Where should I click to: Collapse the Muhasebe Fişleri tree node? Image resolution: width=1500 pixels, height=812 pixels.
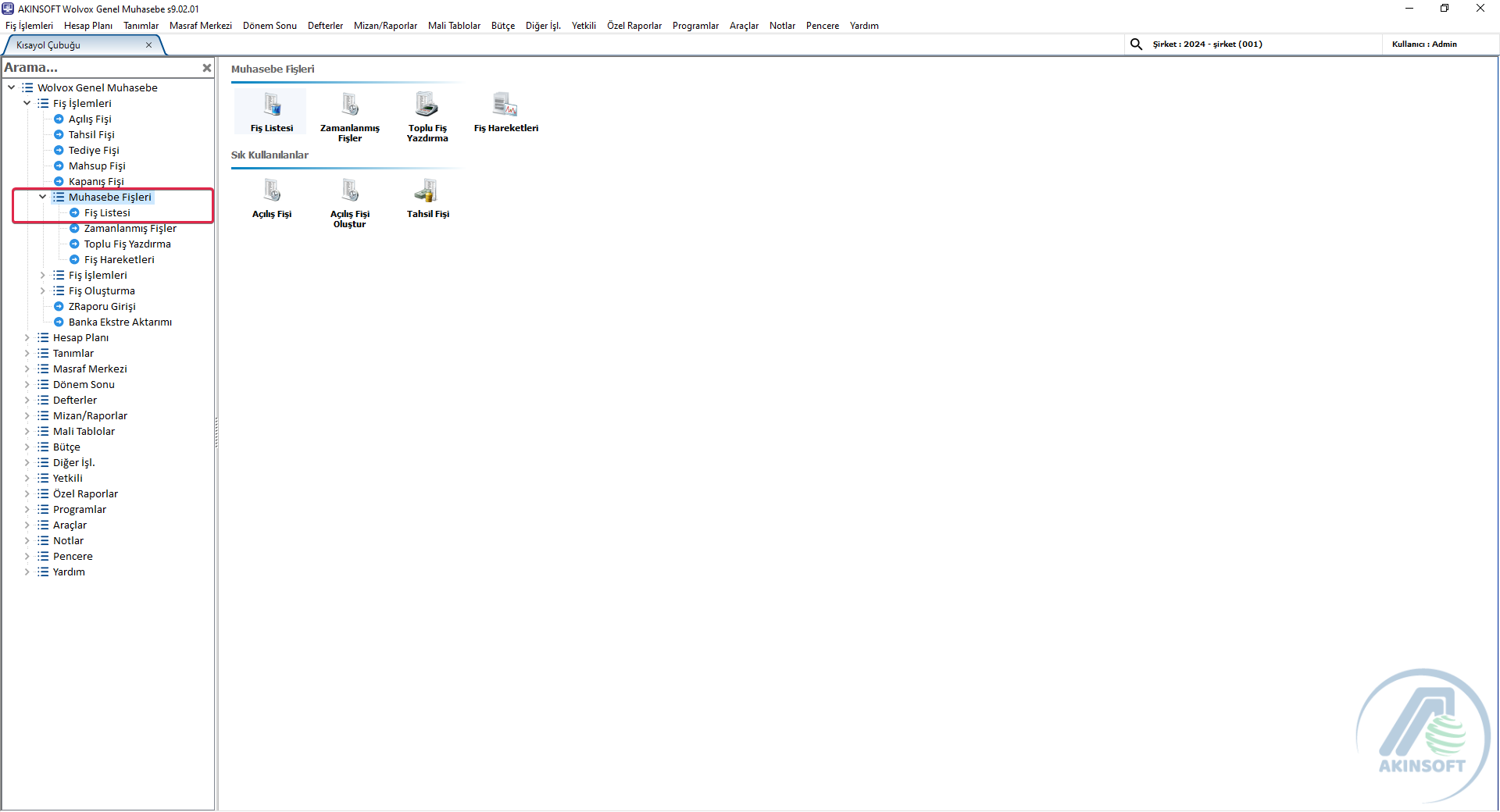[x=43, y=197]
